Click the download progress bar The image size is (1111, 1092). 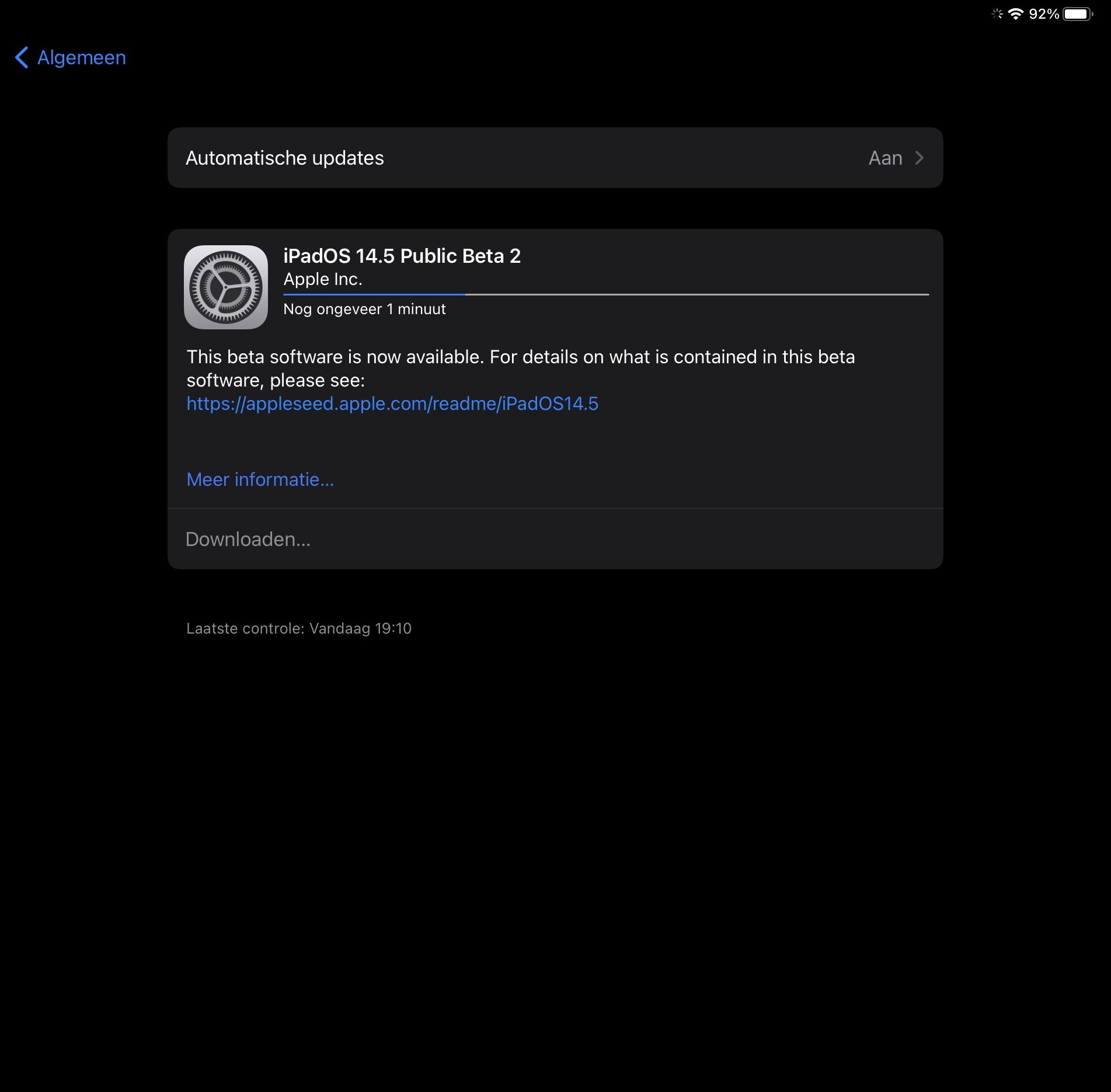tap(606, 295)
